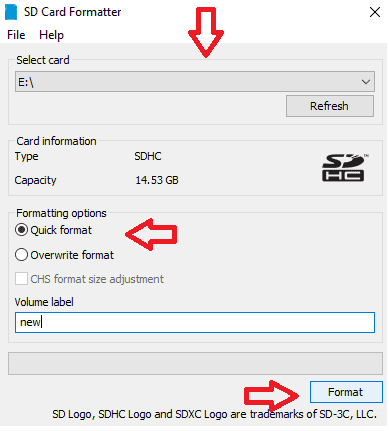The image size is (389, 431).
Task: Click the empty formatting progress bar
Action: click(195, 363)
